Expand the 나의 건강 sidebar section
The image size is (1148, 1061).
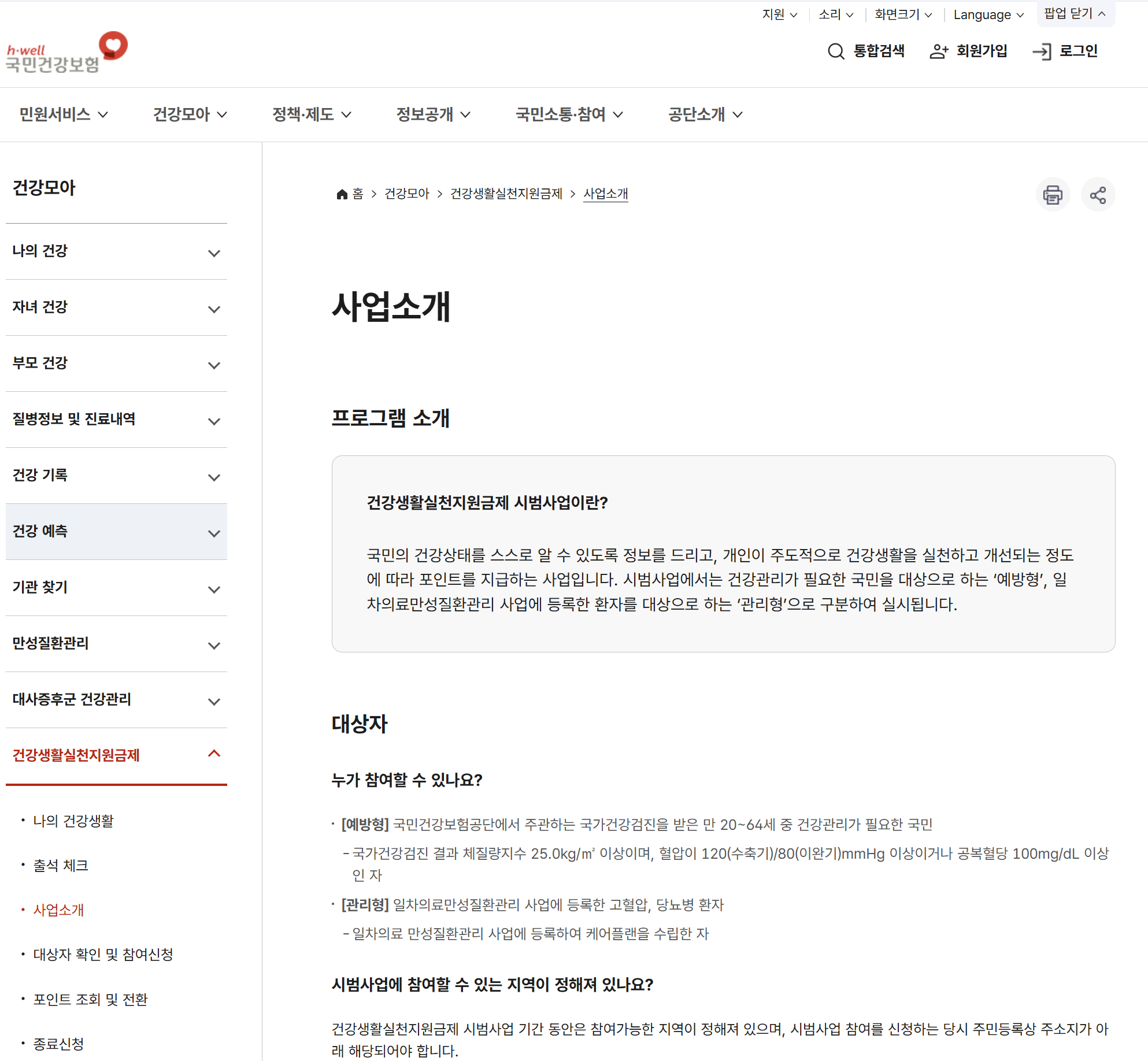click(x=214, y=253)
